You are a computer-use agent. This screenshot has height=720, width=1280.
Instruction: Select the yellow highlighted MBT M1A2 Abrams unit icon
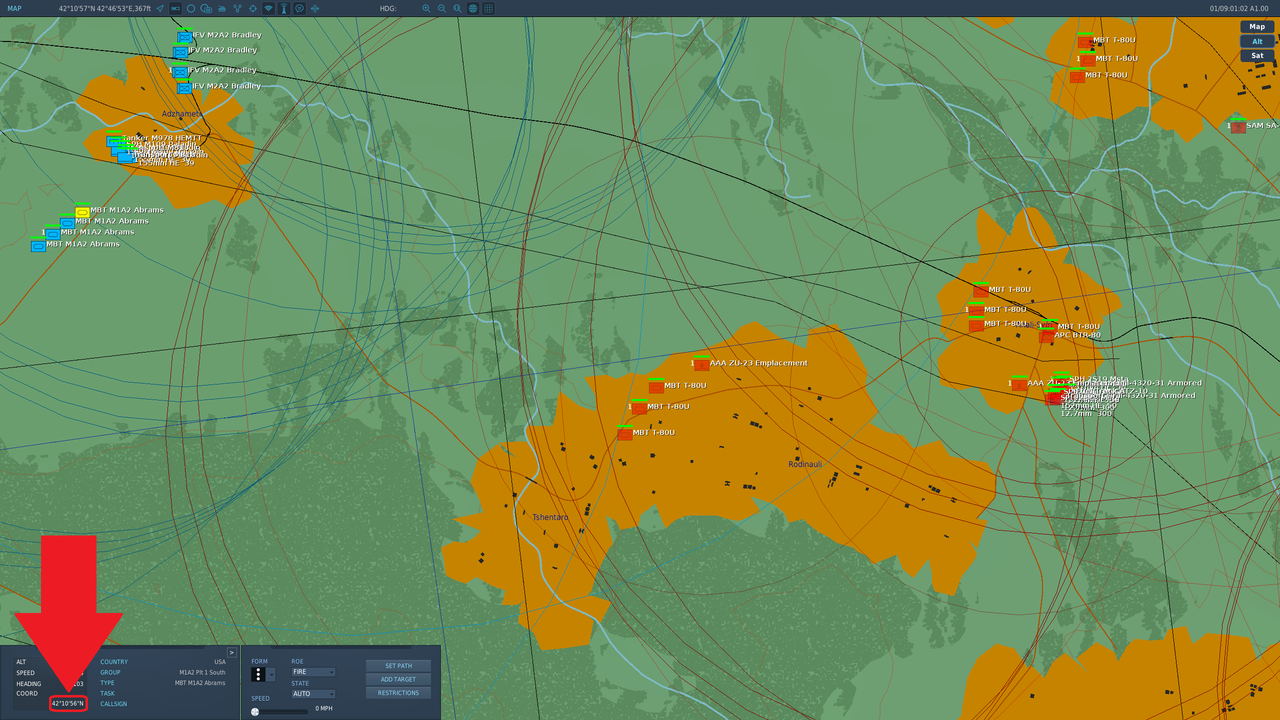point(82,212)
